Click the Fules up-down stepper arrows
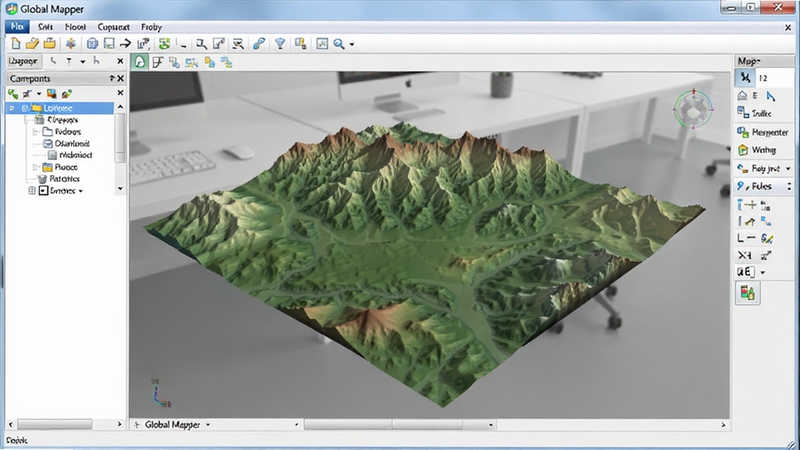The width and height of the screenshot is (800, 450). [789, 186]
